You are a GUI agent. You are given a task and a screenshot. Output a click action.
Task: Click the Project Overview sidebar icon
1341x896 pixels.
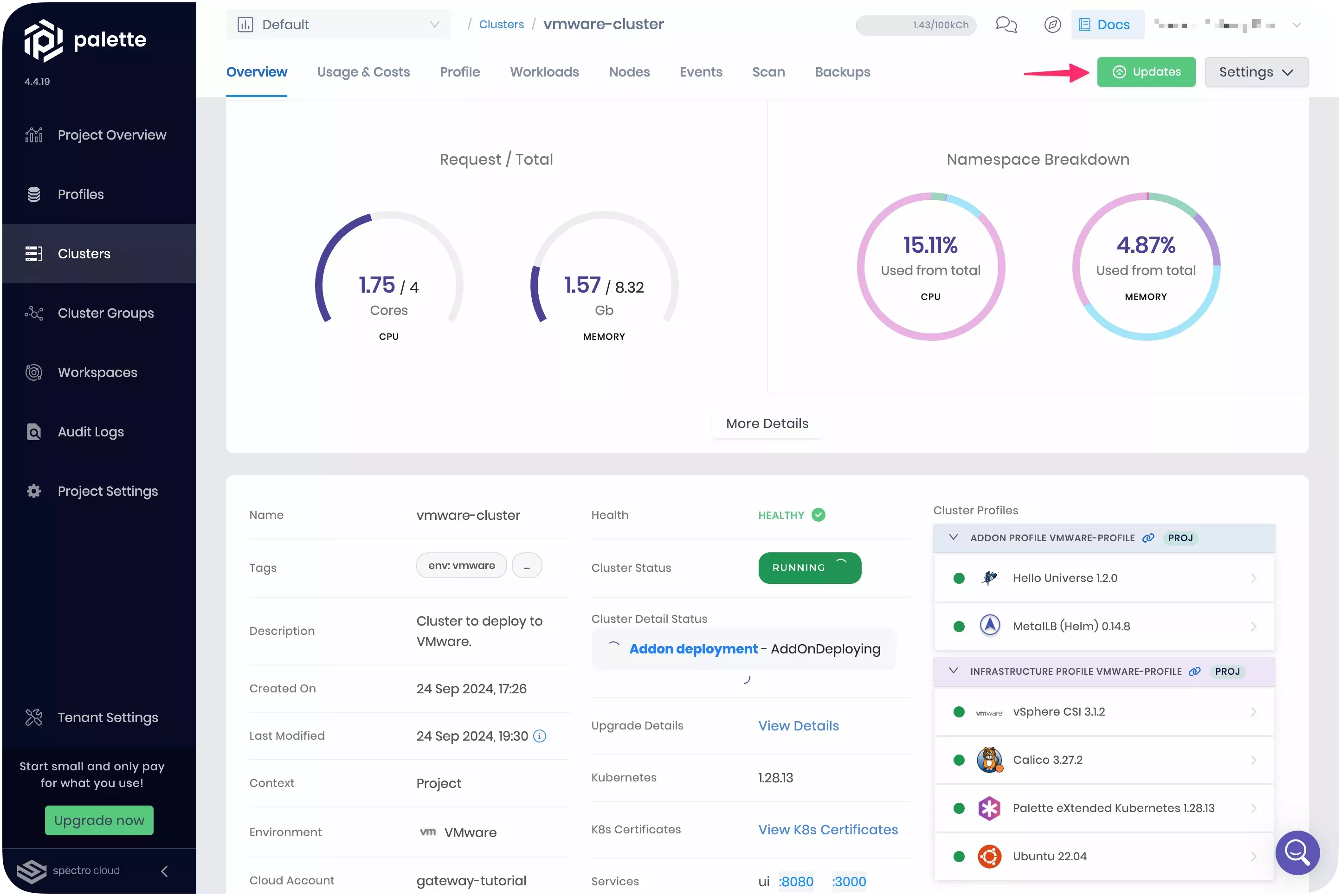pos(34,135)
